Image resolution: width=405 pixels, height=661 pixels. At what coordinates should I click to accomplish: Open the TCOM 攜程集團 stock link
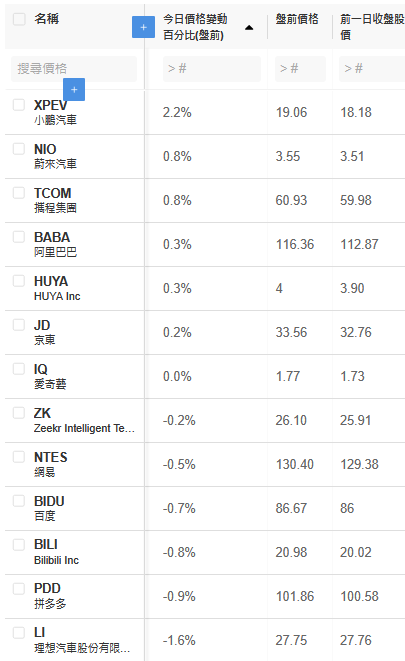[x=55, y=200]
